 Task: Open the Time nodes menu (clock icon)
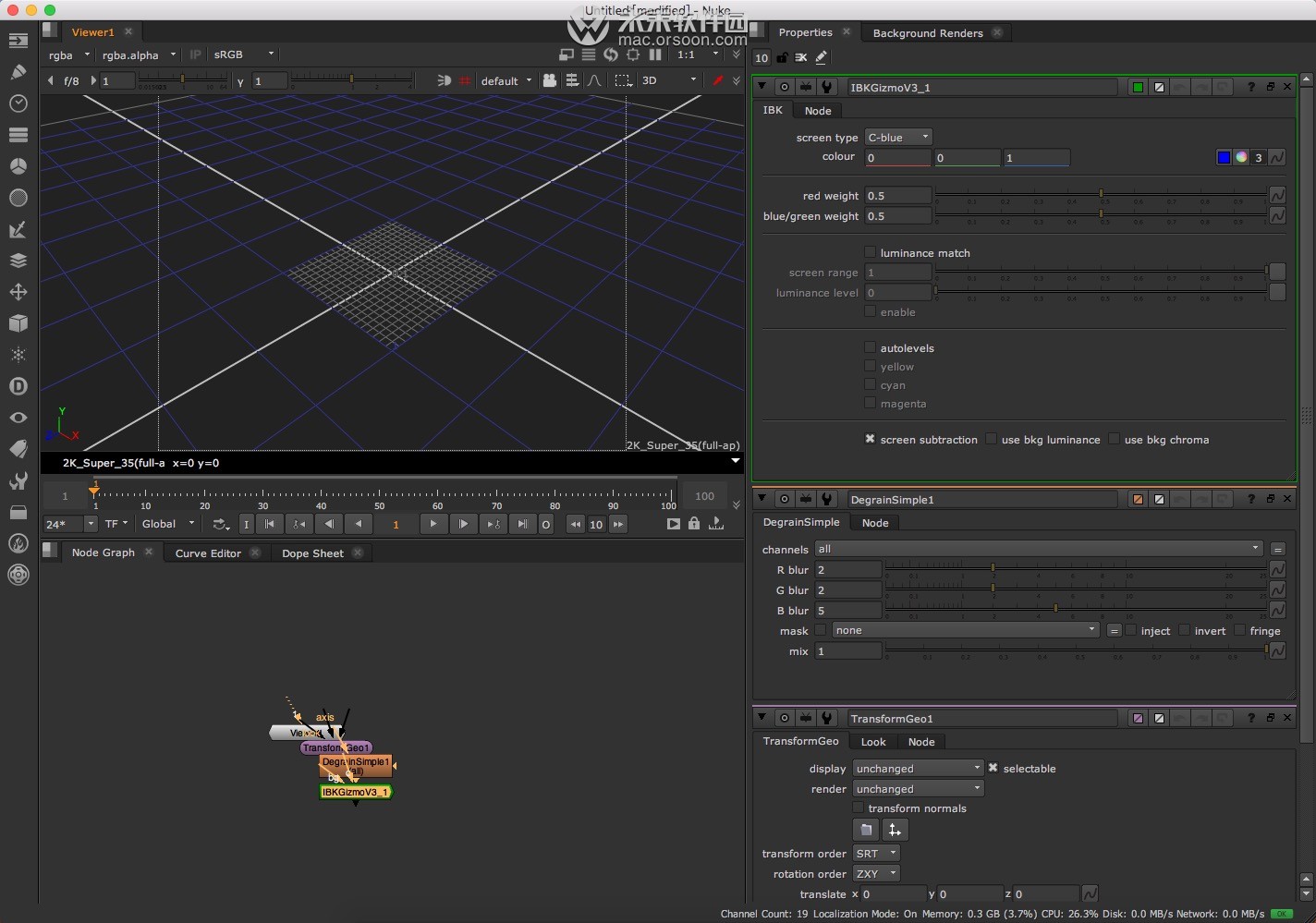coord(18,103)
